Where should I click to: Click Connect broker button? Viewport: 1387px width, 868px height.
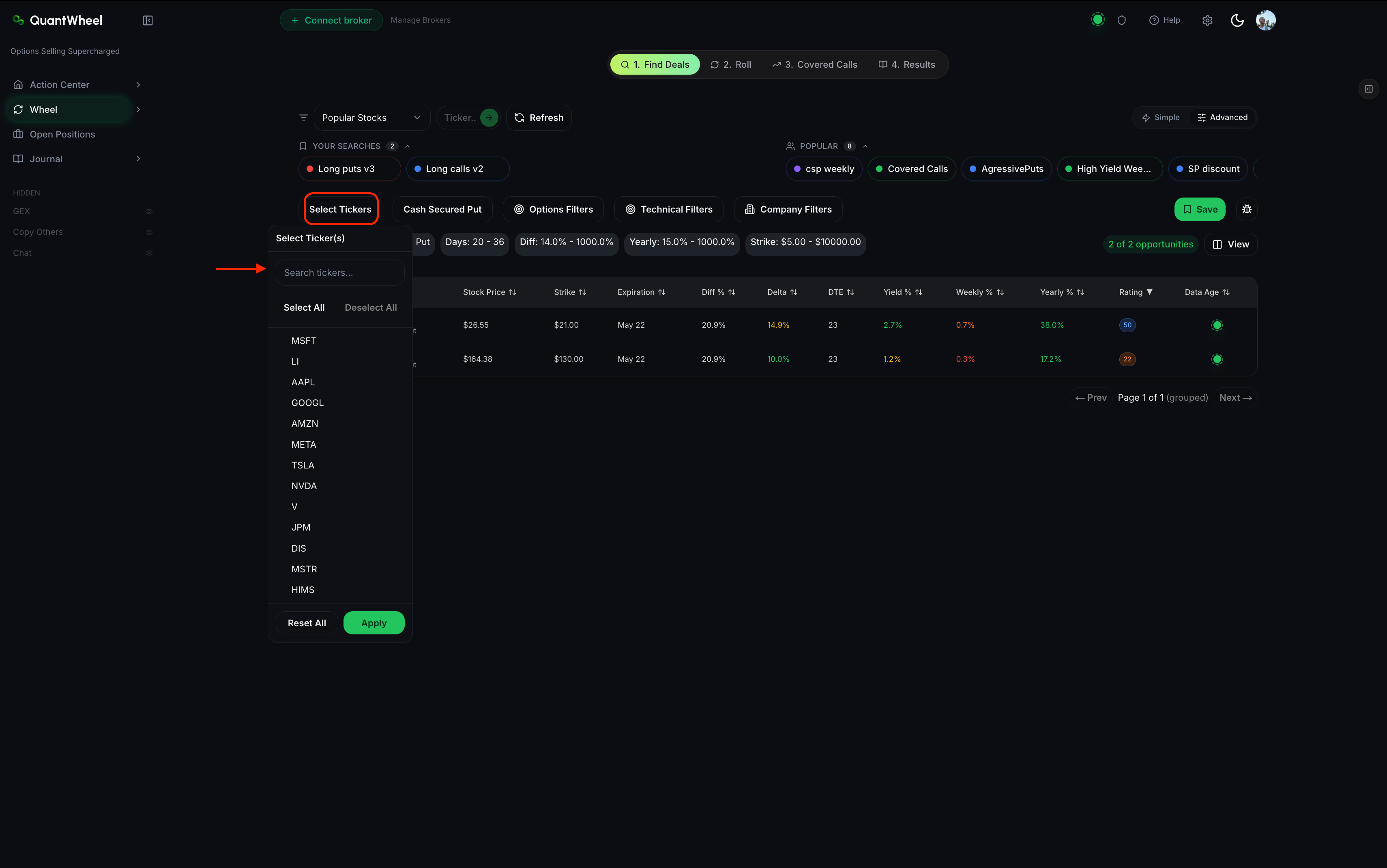(331, 21)
